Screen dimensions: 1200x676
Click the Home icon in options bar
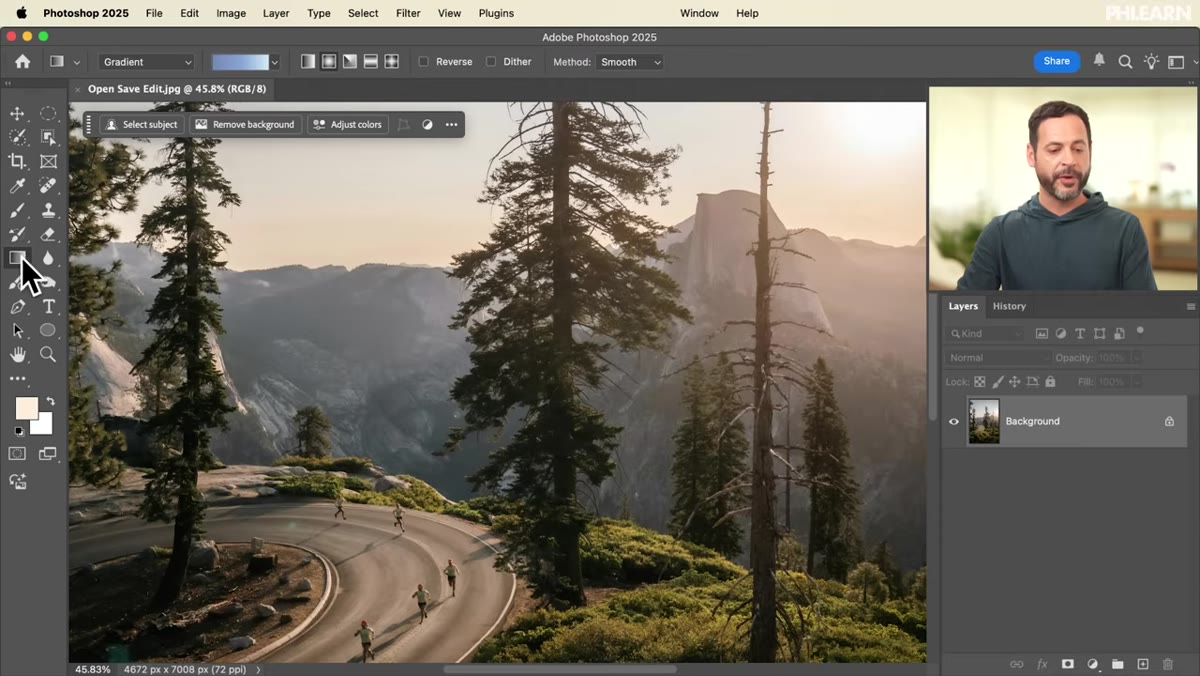tap(22, 61)
